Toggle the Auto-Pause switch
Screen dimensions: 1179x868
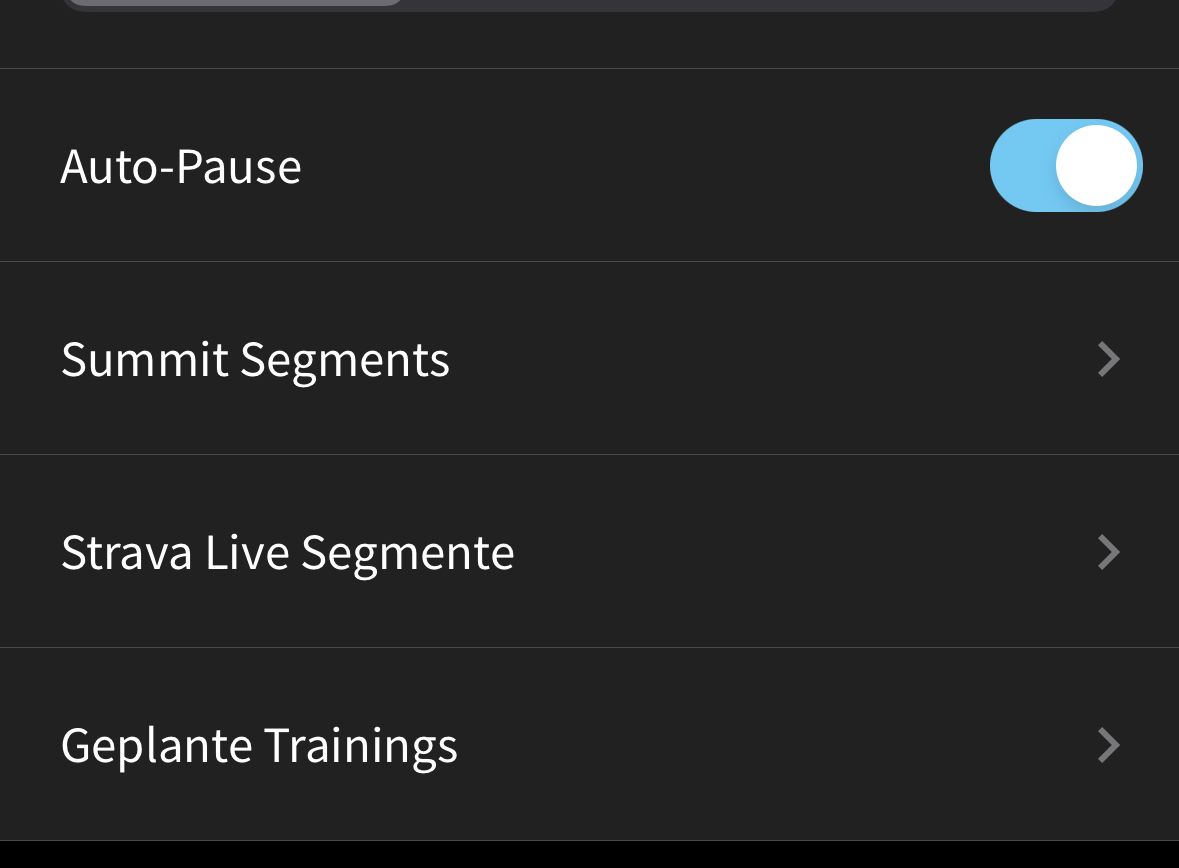1065,166
